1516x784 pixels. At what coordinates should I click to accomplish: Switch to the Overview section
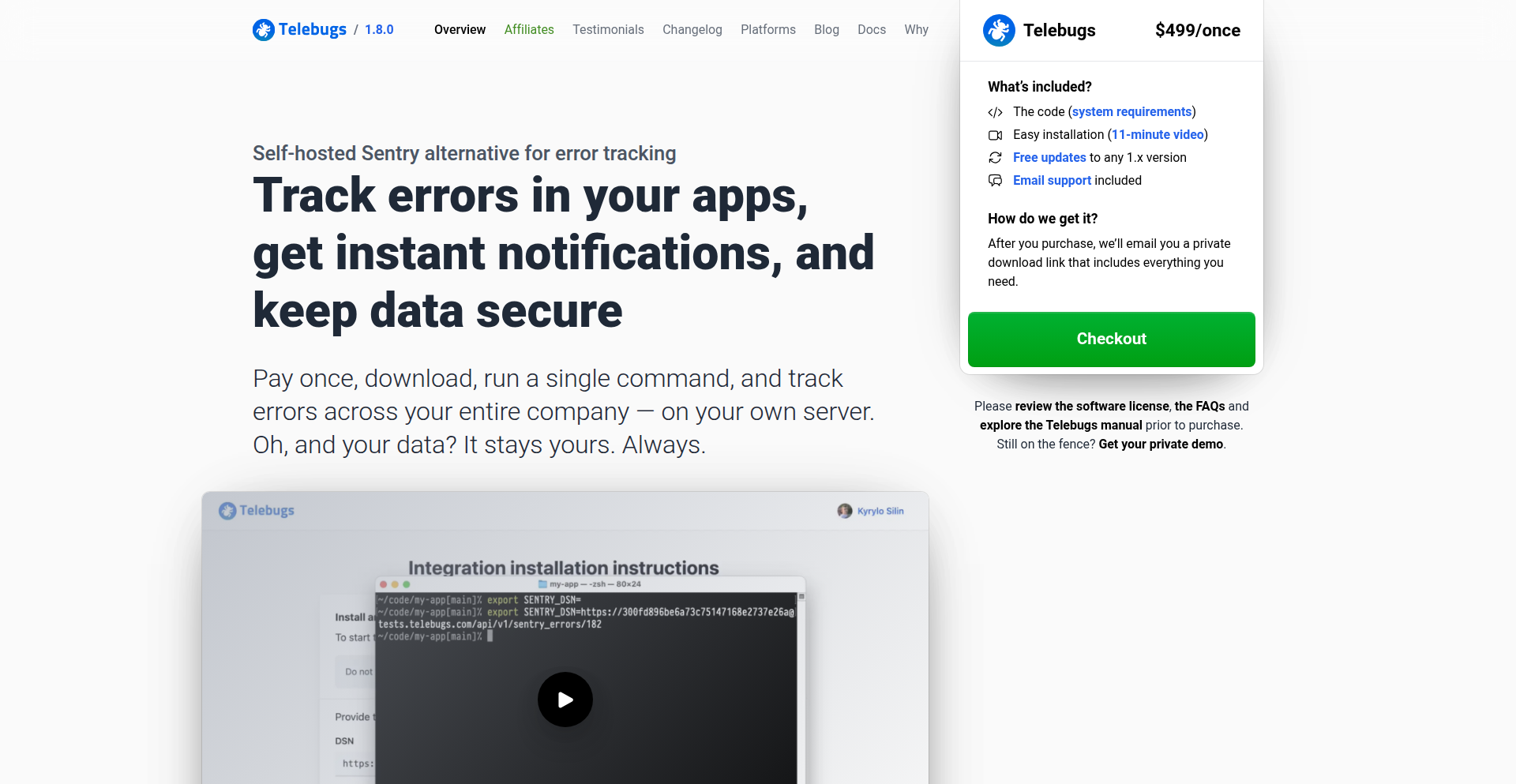coord(460,29)
